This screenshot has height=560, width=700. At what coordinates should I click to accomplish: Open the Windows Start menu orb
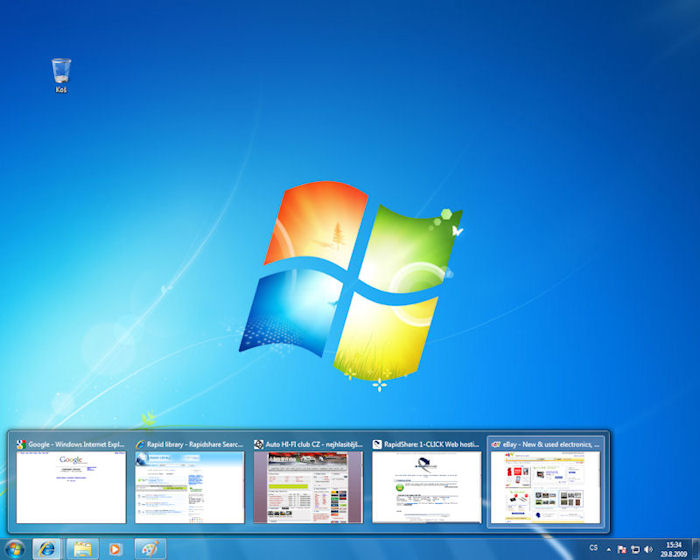click(x=14, y=549)
